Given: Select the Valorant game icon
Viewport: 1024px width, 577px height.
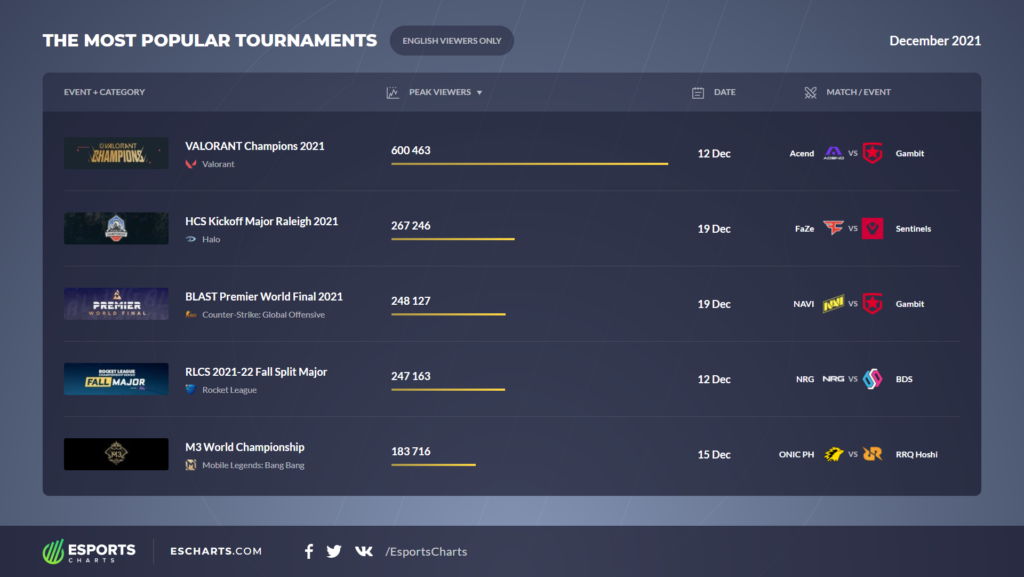Looking at the screenshot, I should [190, 164].
